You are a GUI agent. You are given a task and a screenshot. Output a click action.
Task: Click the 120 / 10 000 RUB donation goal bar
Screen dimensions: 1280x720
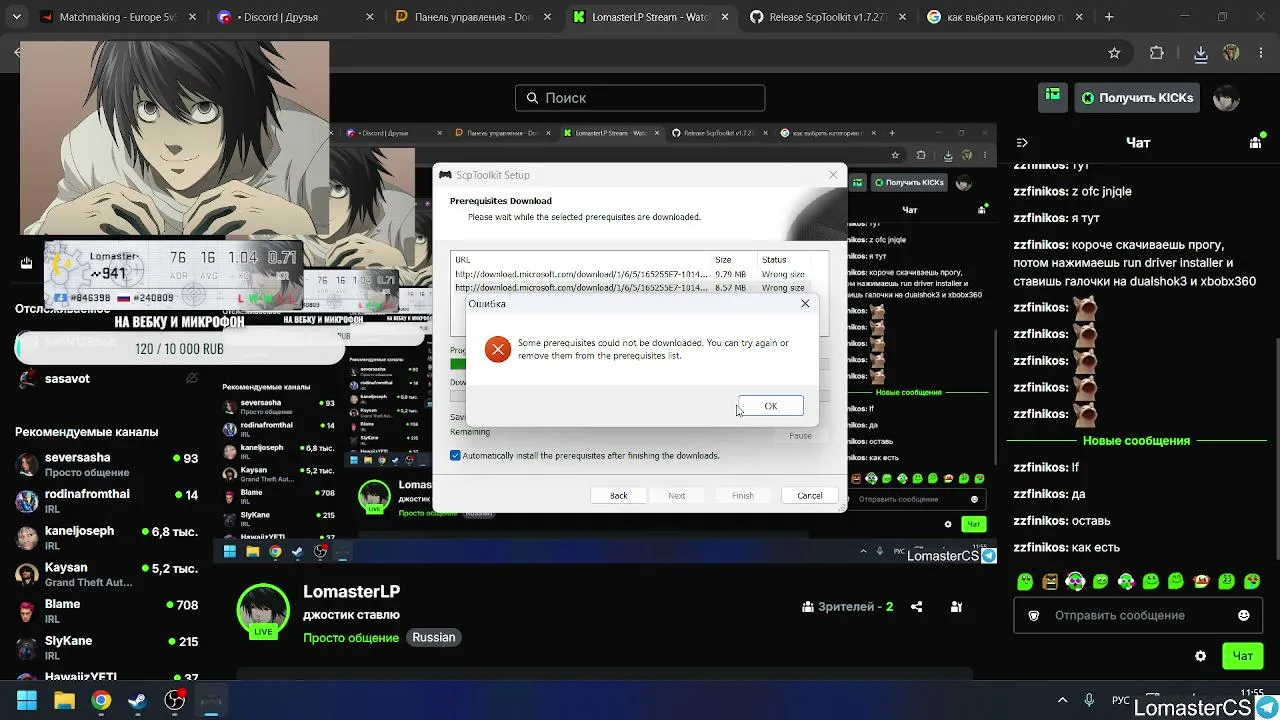(x=179, y=349)
